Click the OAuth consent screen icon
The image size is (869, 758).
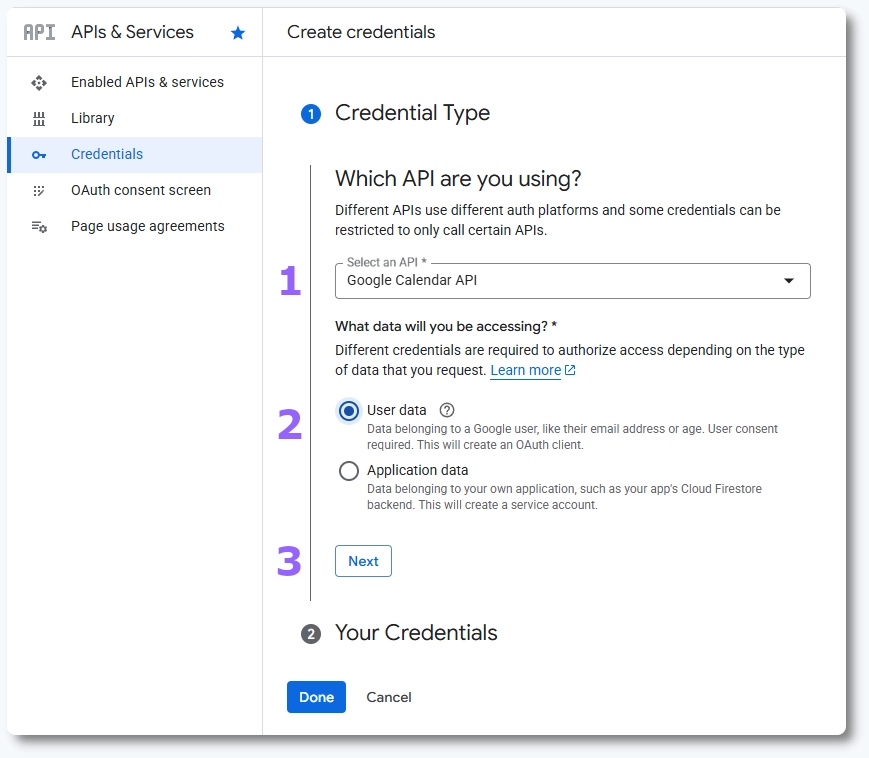coord(39,190)
